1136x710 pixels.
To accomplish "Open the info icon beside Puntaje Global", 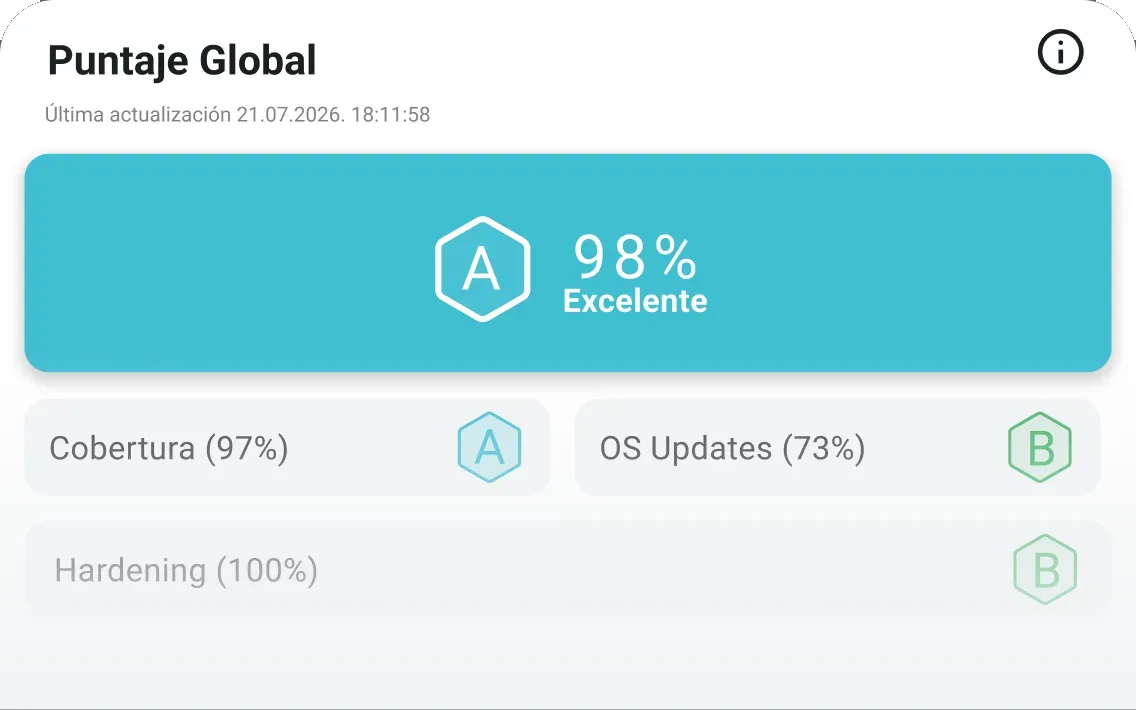I will coord(1060,52).
